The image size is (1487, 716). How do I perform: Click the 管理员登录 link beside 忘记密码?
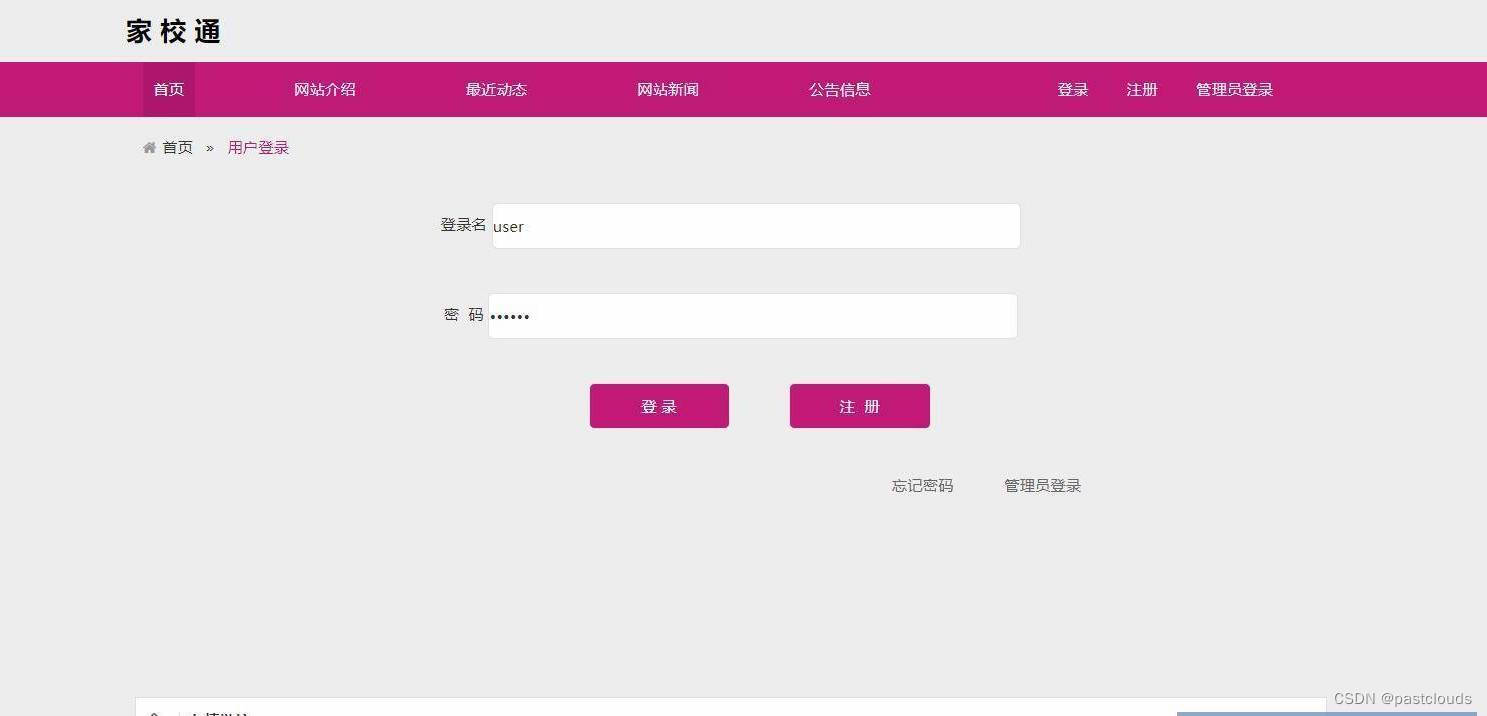1042,485
